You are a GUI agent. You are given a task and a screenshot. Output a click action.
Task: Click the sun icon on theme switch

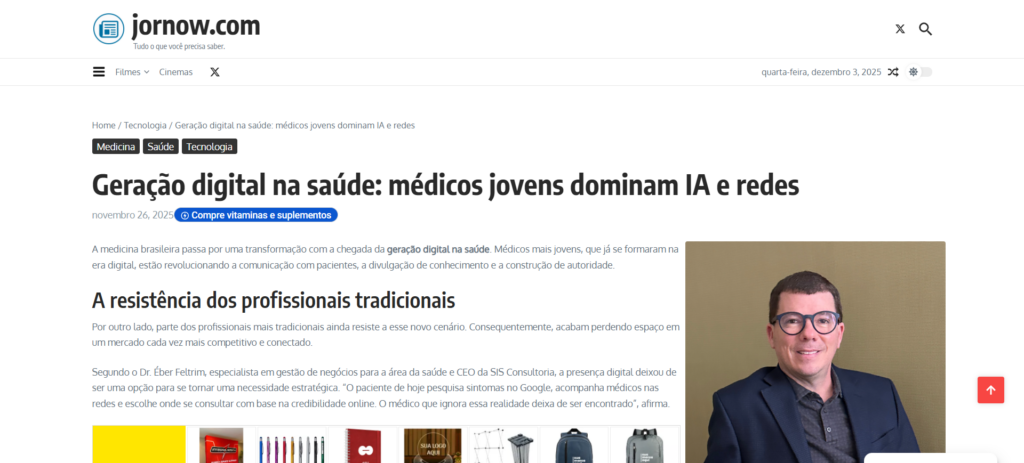point(913,72)
